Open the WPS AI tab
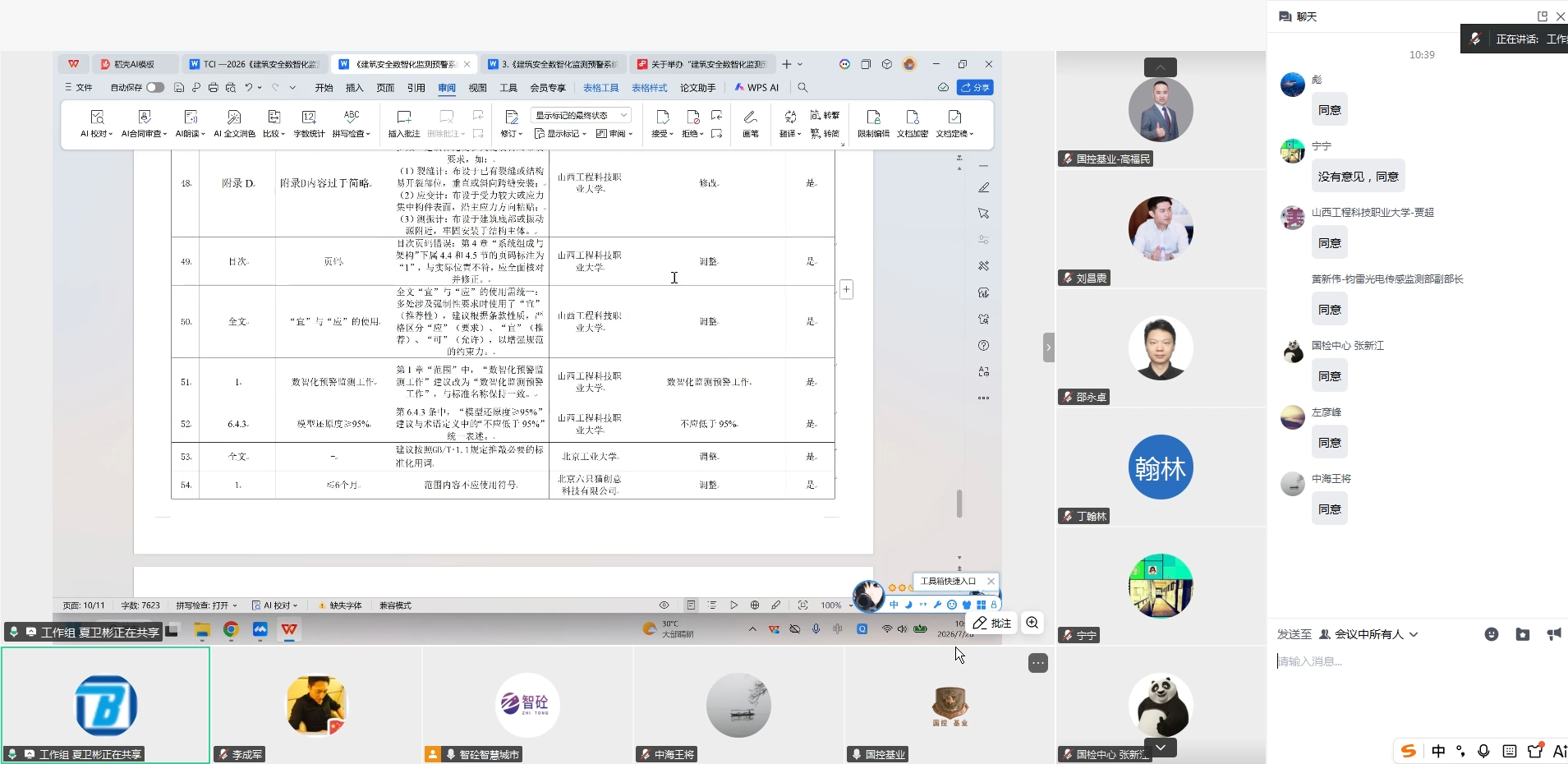Screen dimensions: 1568x764 (756, 88)
